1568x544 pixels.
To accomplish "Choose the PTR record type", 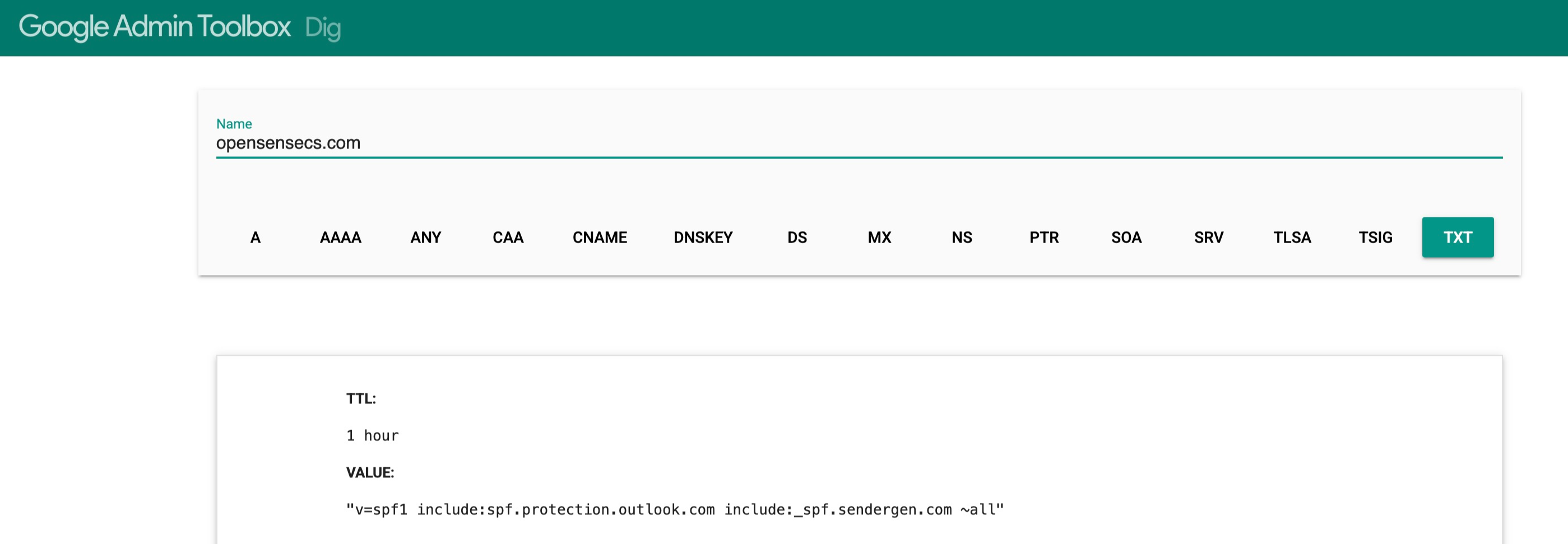I will click(1044, 238).
